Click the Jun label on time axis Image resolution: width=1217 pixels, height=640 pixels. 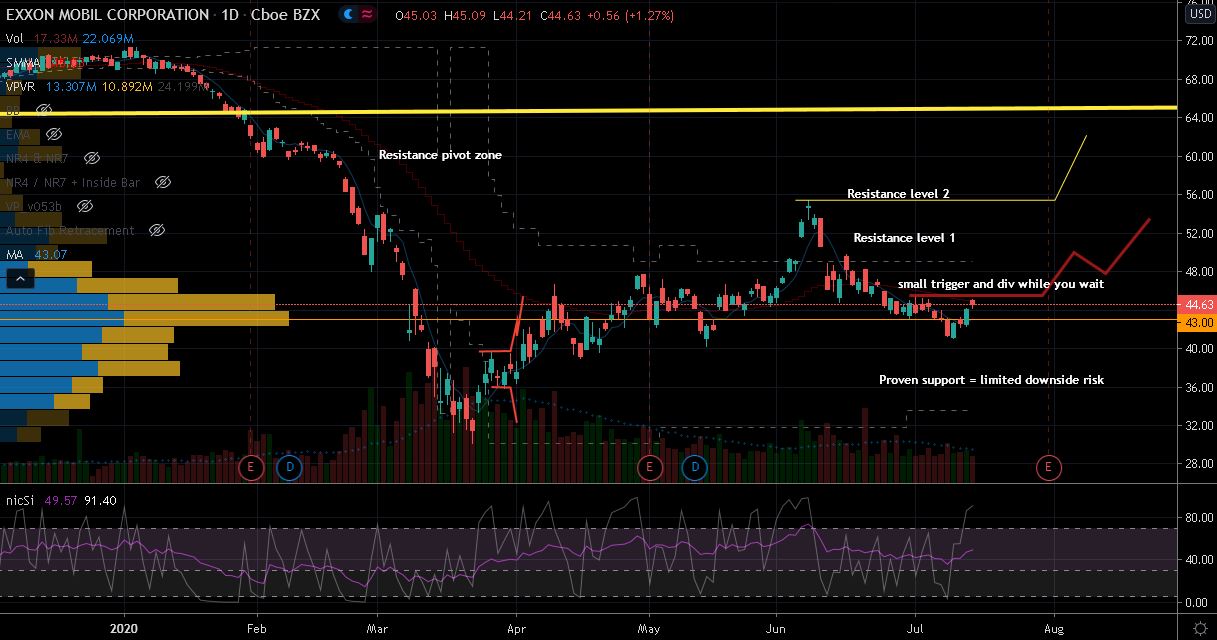click(x=776, y=627)
